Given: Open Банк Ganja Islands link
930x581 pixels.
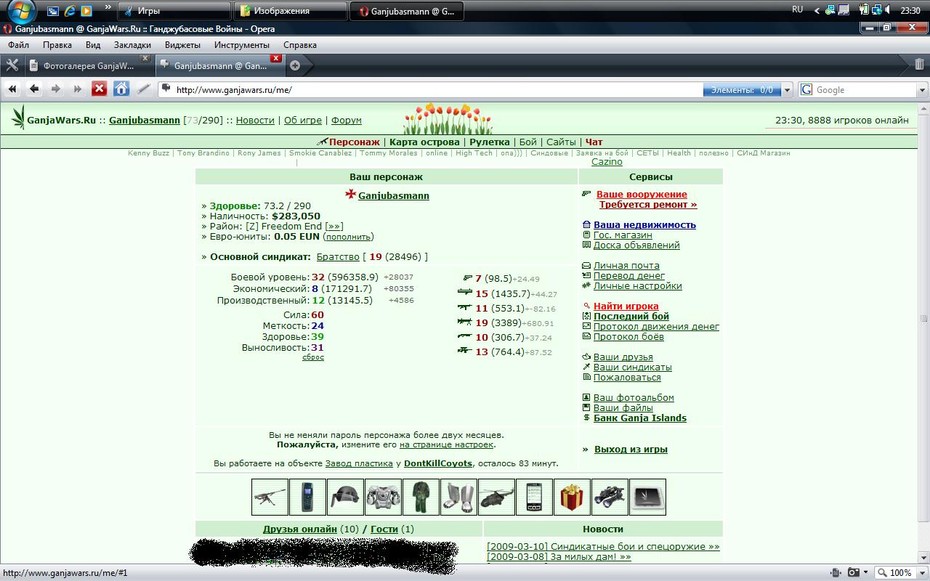Looking at the screenshot, I should 640,419.
